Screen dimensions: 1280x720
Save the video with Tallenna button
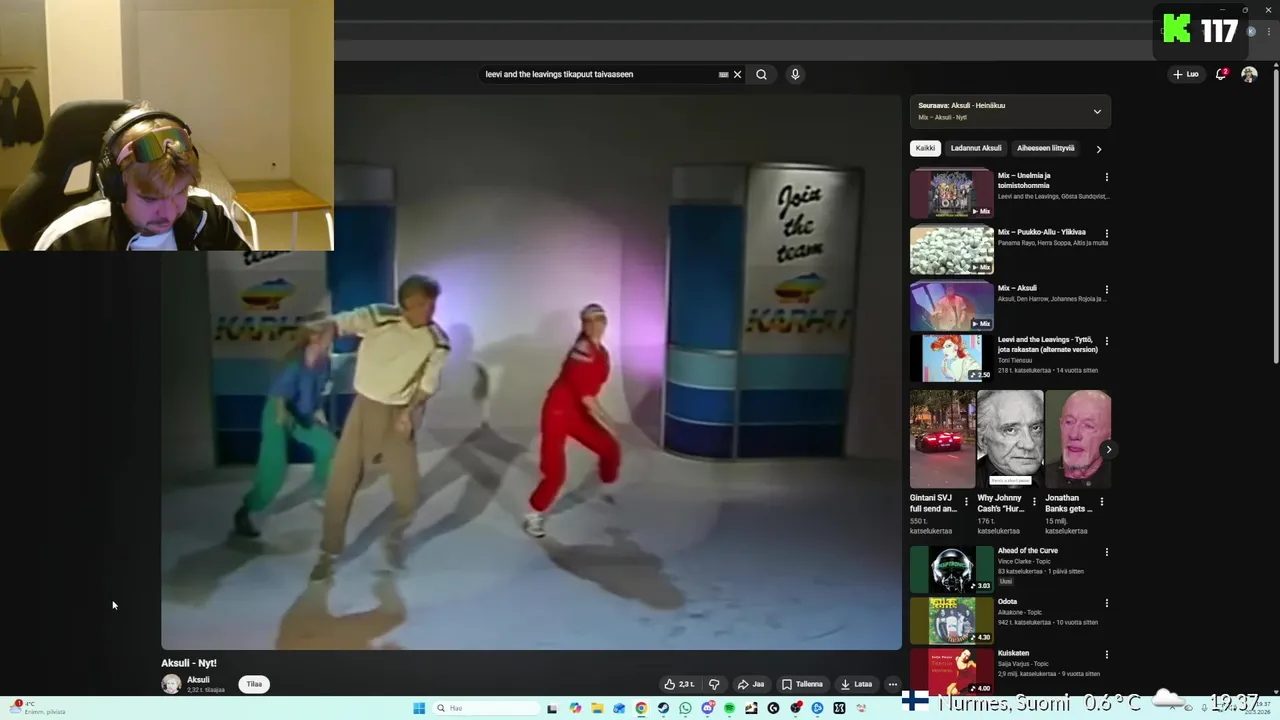pyautogui.click(x=803, y=684)
